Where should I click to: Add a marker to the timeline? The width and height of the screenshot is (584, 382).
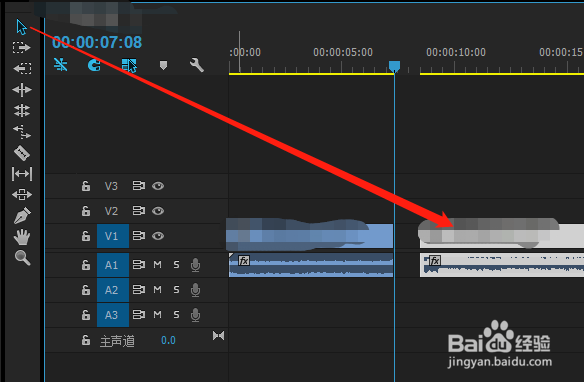pos(163,66)
